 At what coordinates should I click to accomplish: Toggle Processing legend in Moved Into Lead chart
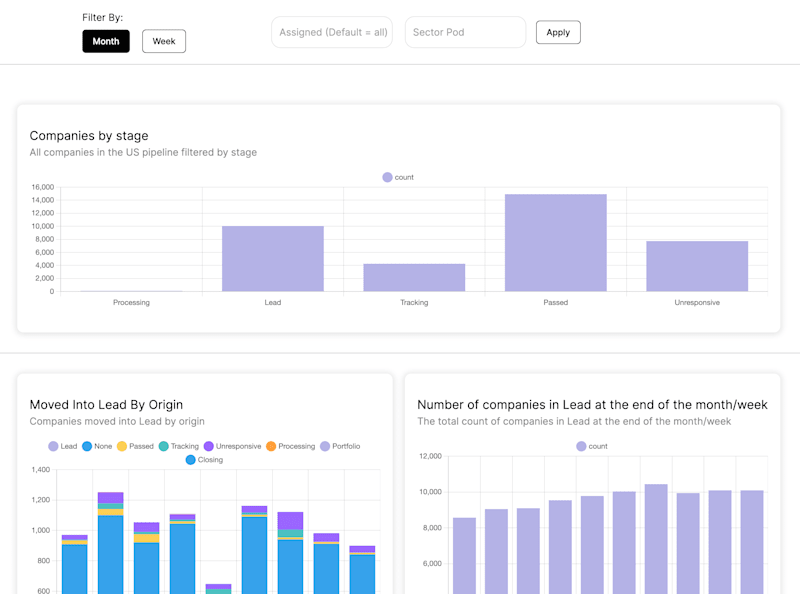tap(290, 446)
